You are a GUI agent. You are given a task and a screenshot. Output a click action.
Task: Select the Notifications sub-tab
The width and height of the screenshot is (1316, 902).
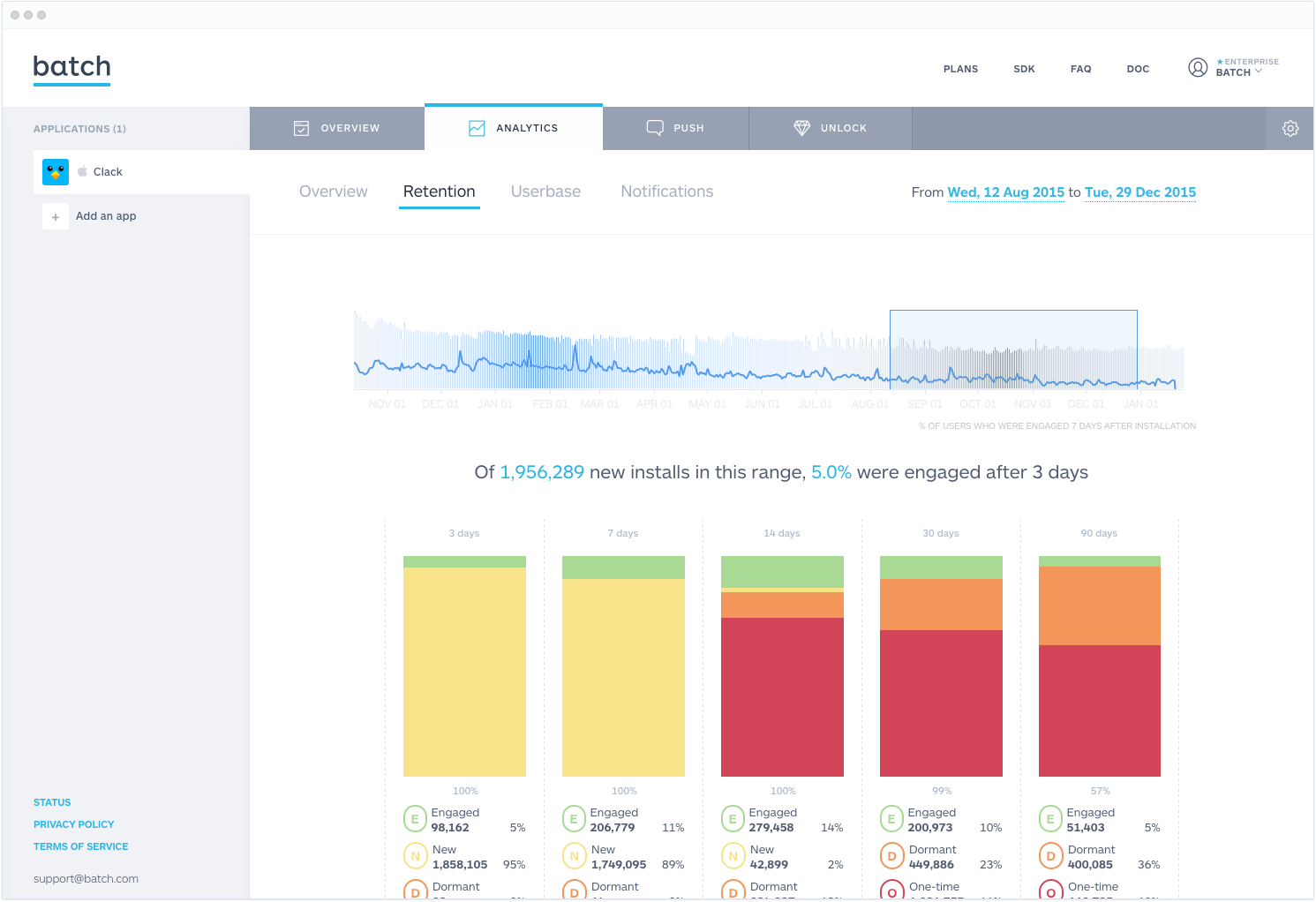point(666,192)
